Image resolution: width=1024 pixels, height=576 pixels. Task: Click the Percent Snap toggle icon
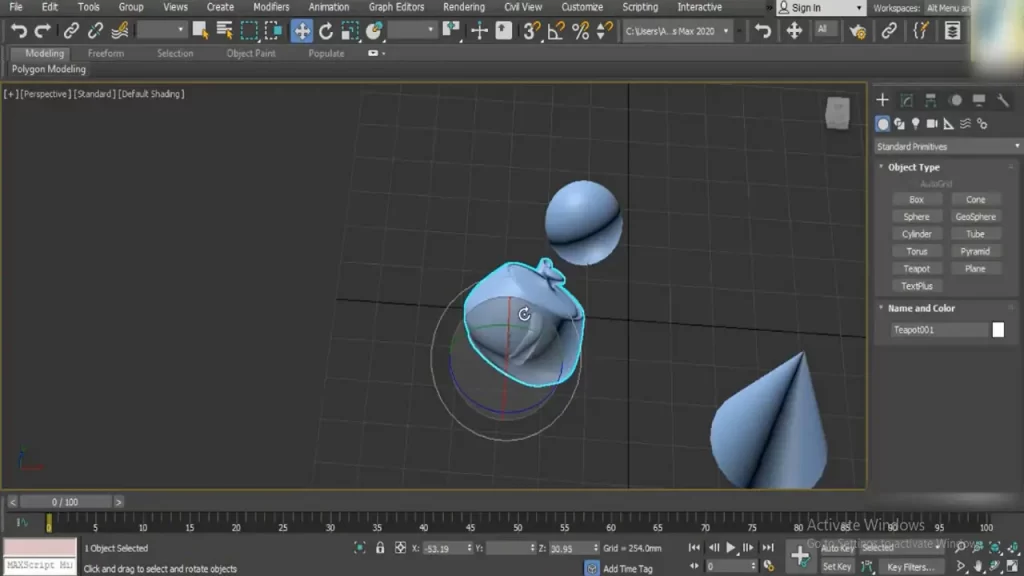coord(581,31)
